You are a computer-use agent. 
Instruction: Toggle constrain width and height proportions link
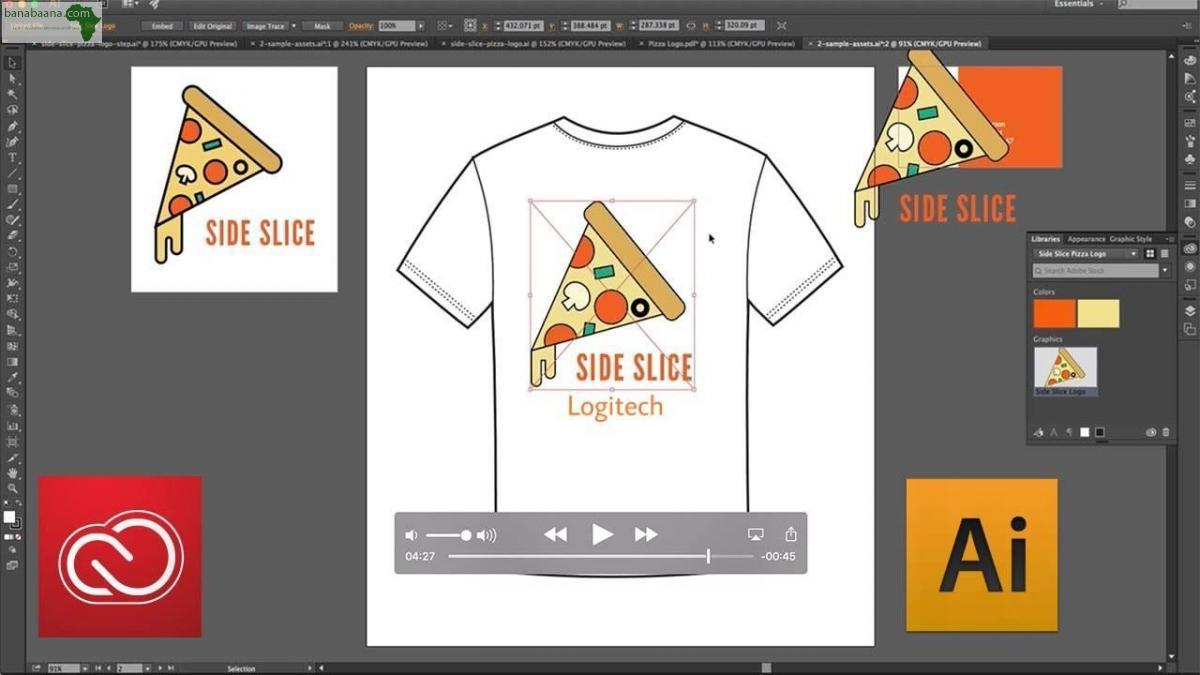coord(691,25)
